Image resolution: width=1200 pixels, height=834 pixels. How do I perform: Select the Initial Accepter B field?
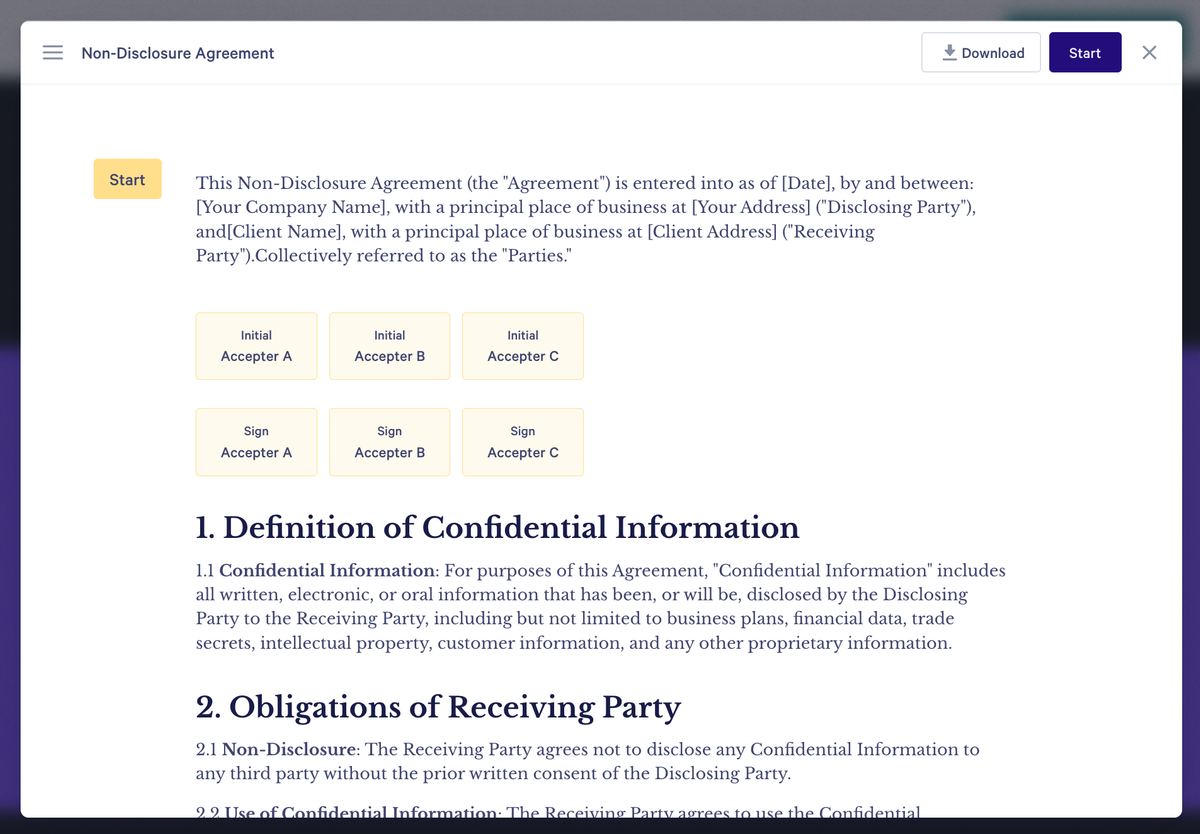[x=390, y=346]
